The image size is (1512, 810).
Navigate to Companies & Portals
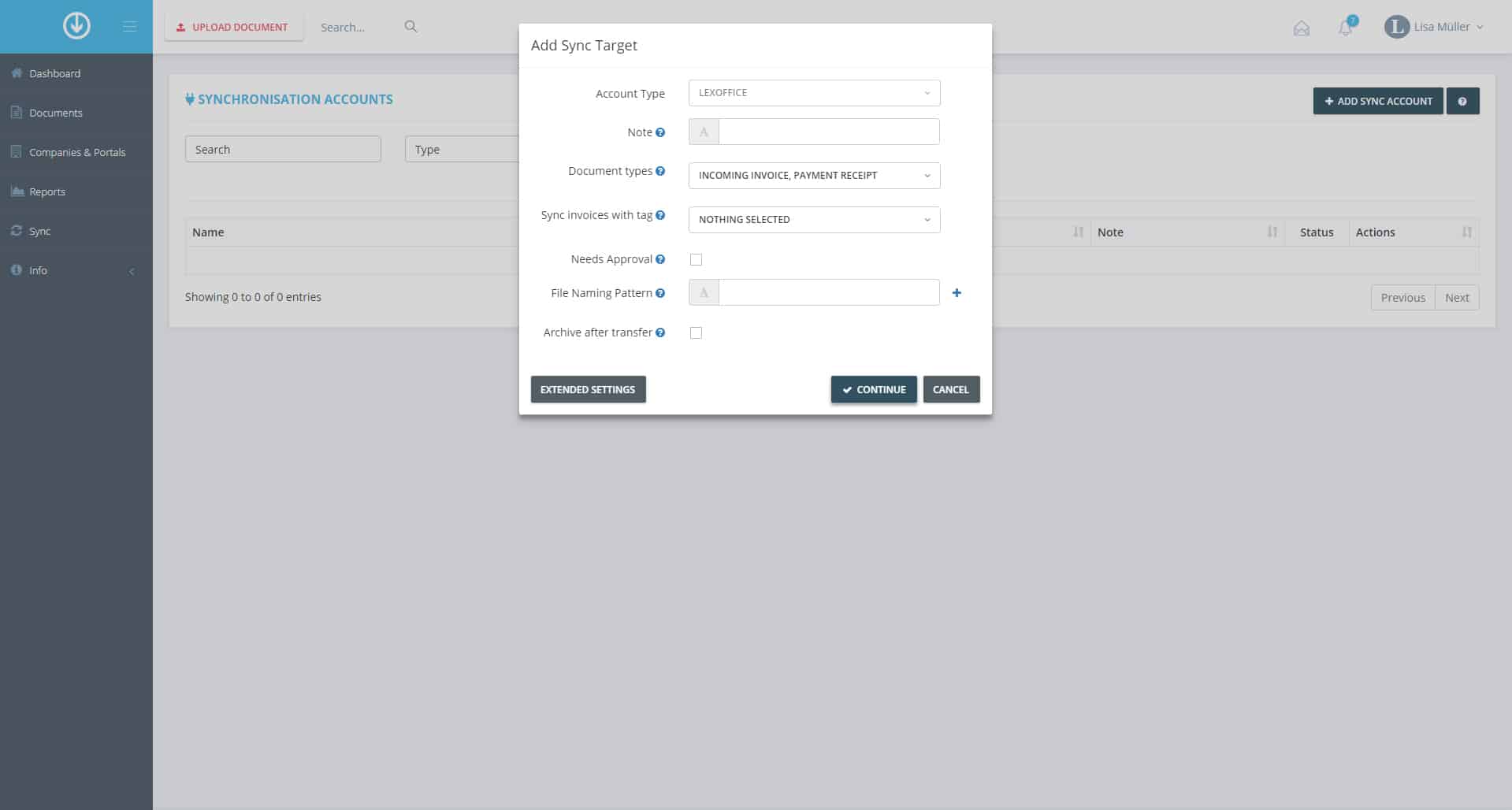[76, 152]
